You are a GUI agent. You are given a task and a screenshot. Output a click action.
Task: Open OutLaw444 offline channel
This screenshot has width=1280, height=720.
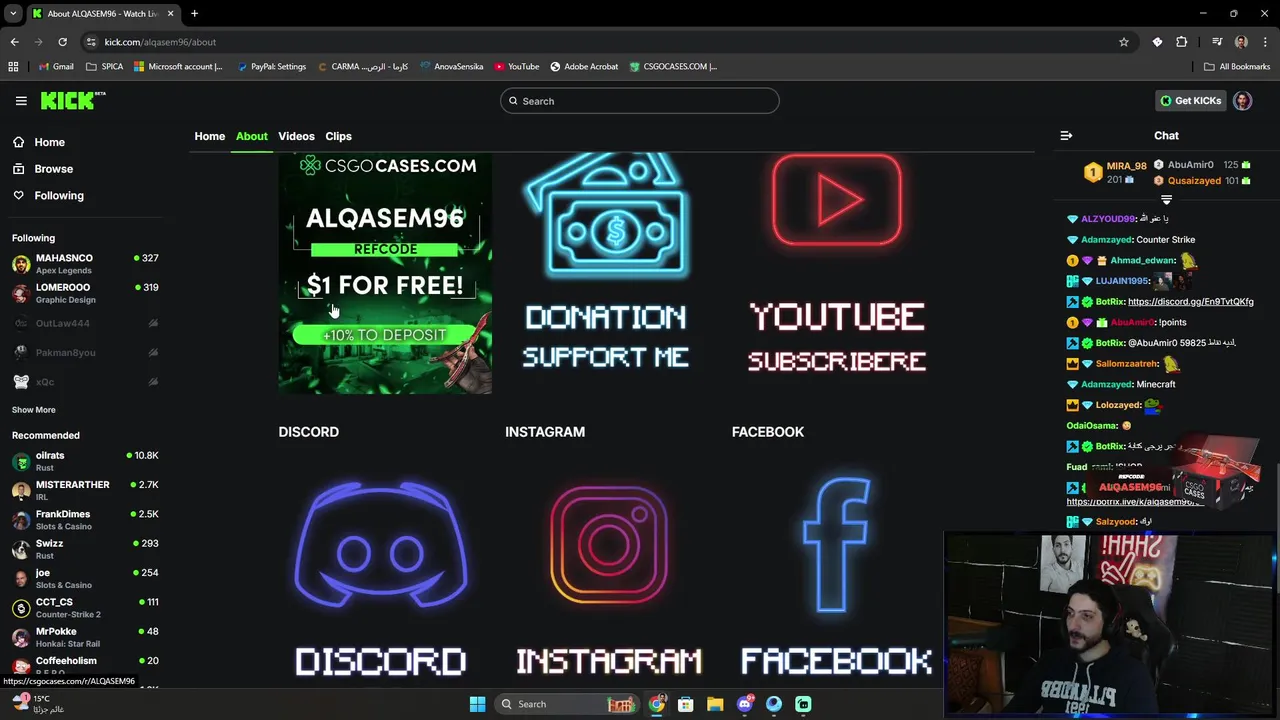(85, 323)
